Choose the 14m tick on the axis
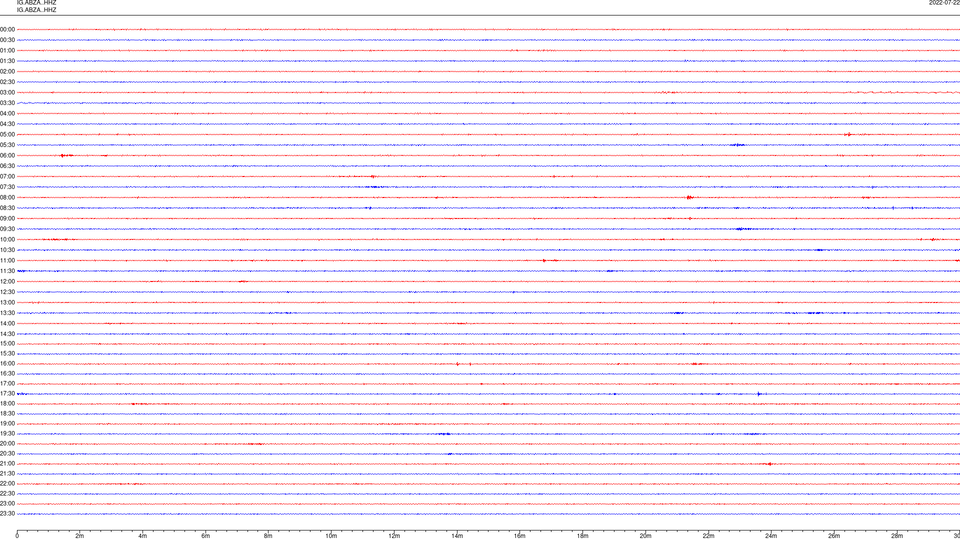 pyautogui.click(x=457, y=536)
